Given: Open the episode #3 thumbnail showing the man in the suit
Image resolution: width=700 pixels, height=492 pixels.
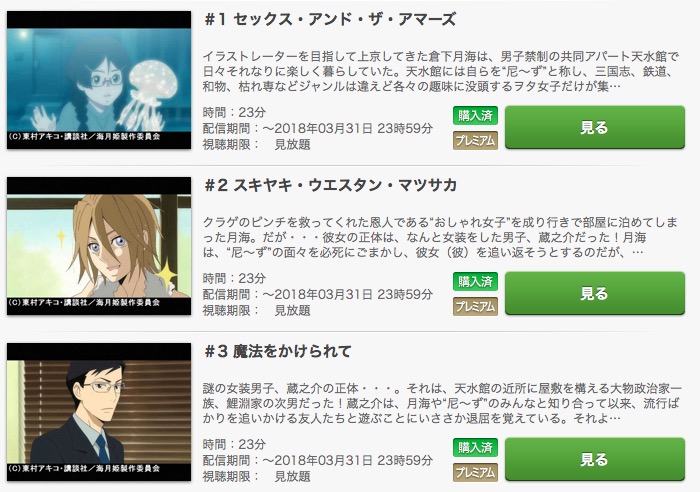Looking at the screenshot, I should point(99,412).
